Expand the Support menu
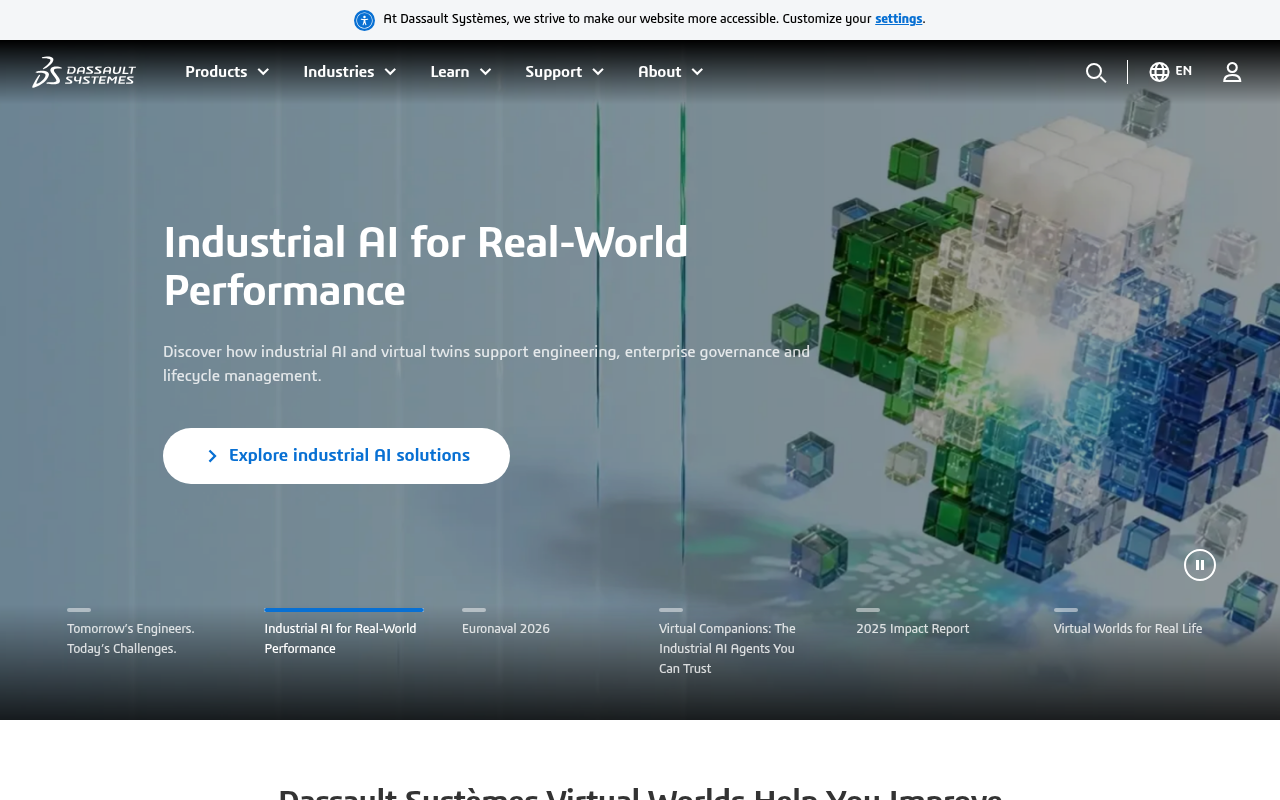Screen dimensions: 1280x800 pyautogui.click(x=565, y=72)
